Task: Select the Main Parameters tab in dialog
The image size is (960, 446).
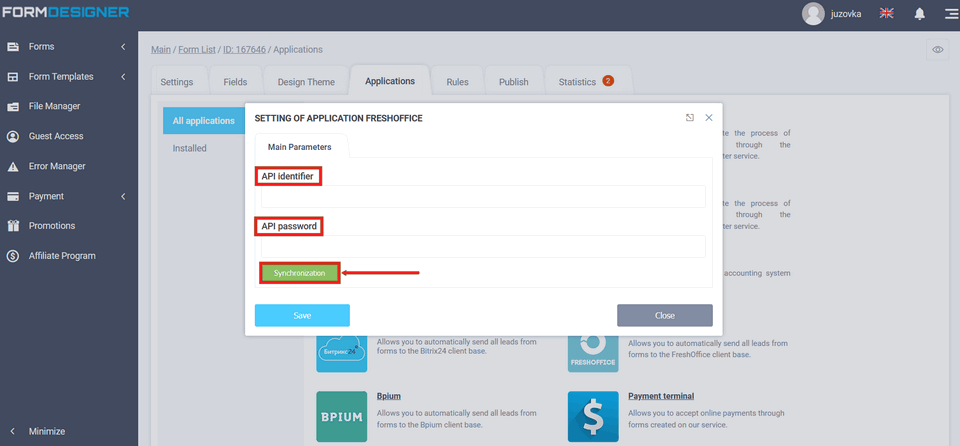Action: pos(300,147)
